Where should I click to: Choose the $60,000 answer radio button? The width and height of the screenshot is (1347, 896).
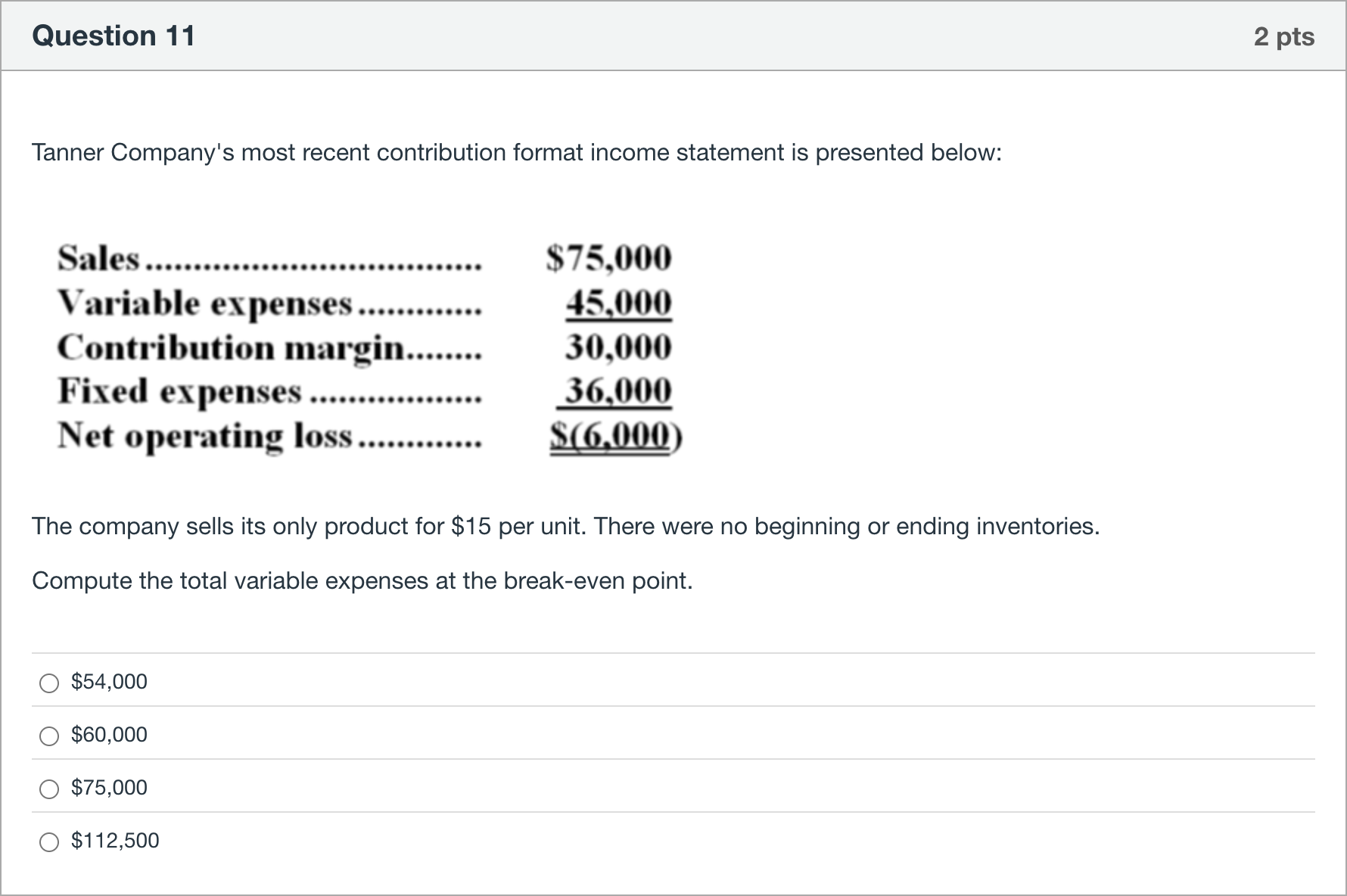49,736
